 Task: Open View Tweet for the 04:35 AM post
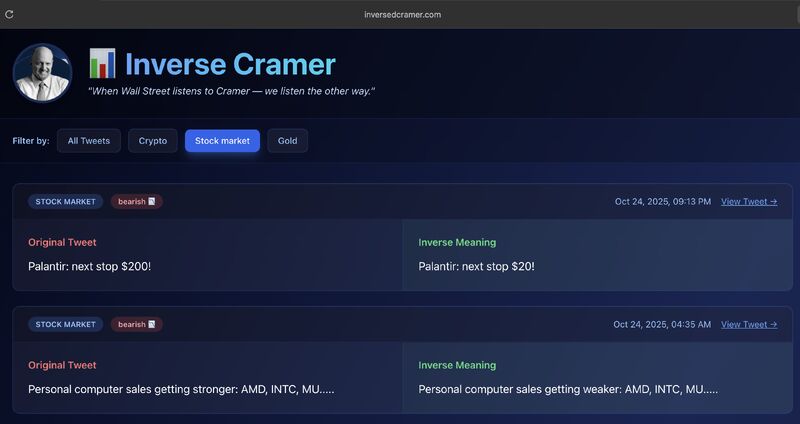pyautogui.click(x=749, y=325)
